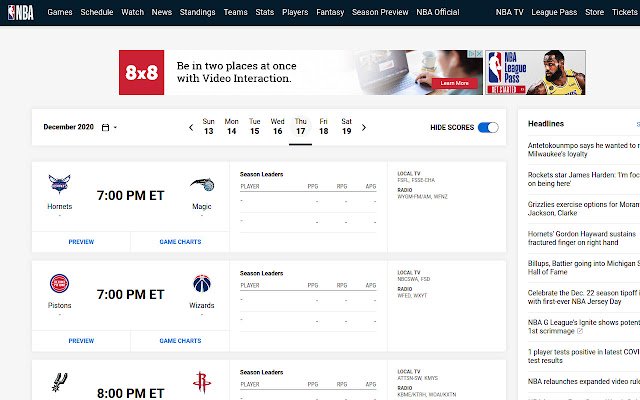This screenshot has width=640, height=400.
Task: Open external link icon beside Ignite headline
Action: click(x=580, y=331)
